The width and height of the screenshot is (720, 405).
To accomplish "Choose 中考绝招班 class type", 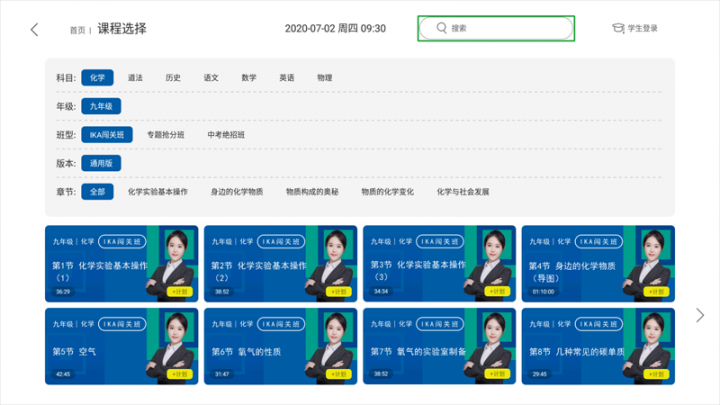I will click(x=226, y=135).
